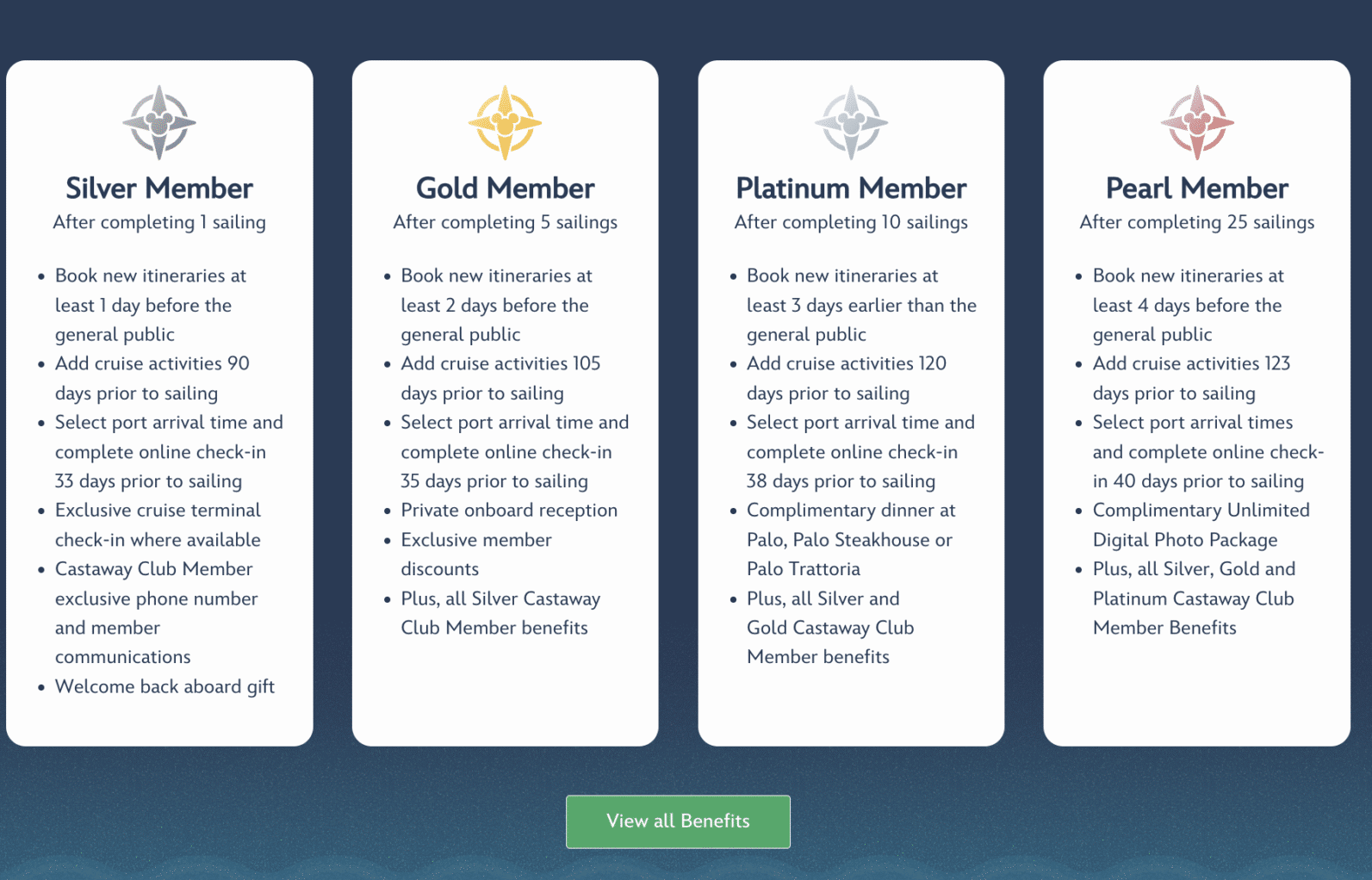Select the Platinum Member heading
1372x880 pixels.
[x=851, y=189]
